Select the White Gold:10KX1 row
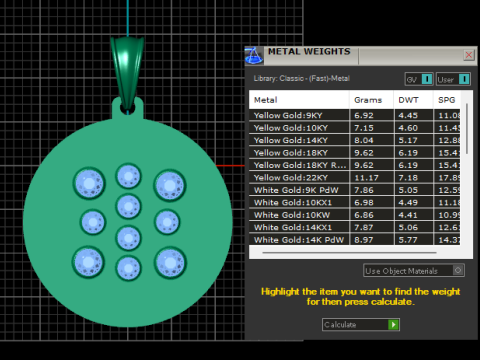The height and width of the screenshot is (360, 480). (x=355, y=202)
